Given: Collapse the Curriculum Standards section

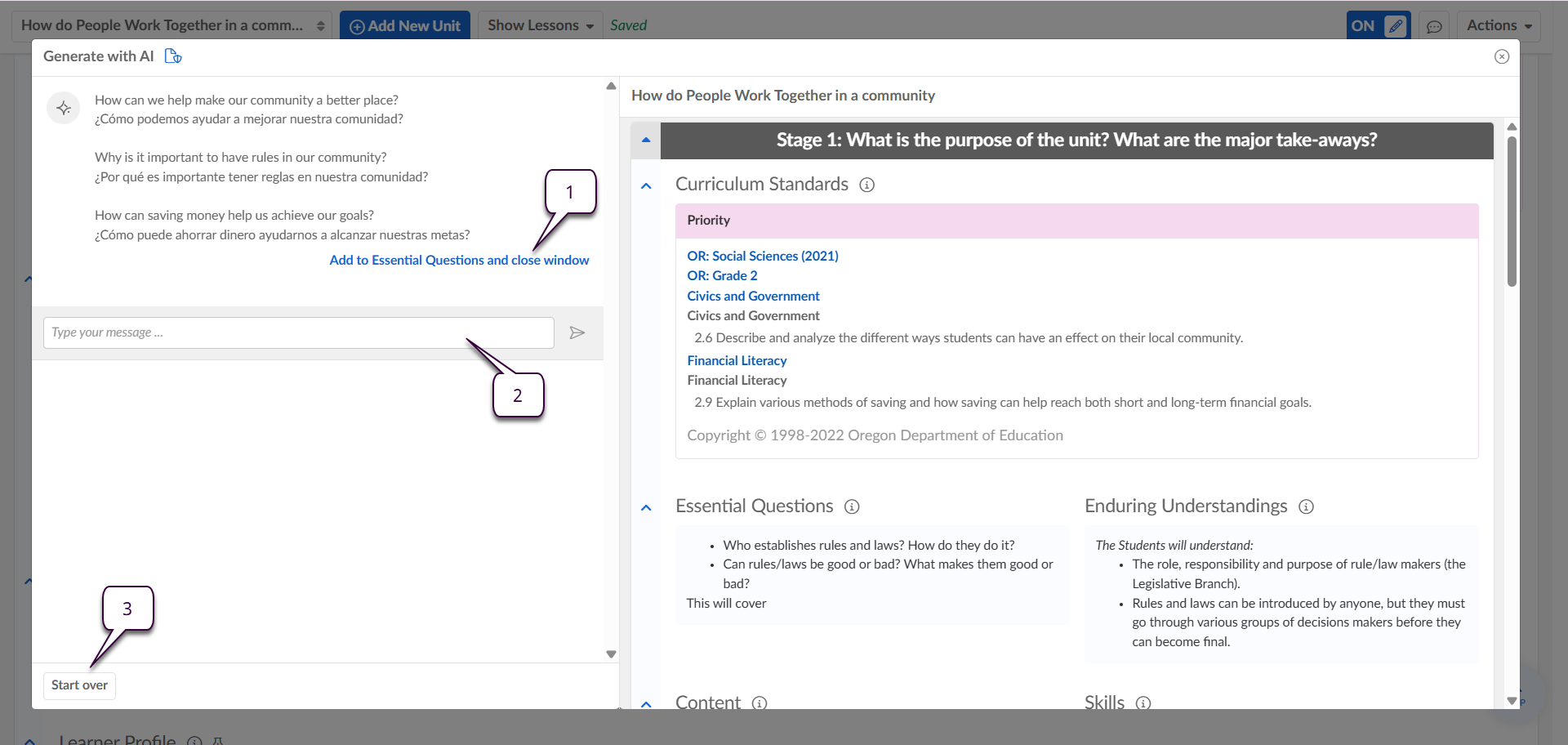Looking at the screenshot, I should 646,185.
